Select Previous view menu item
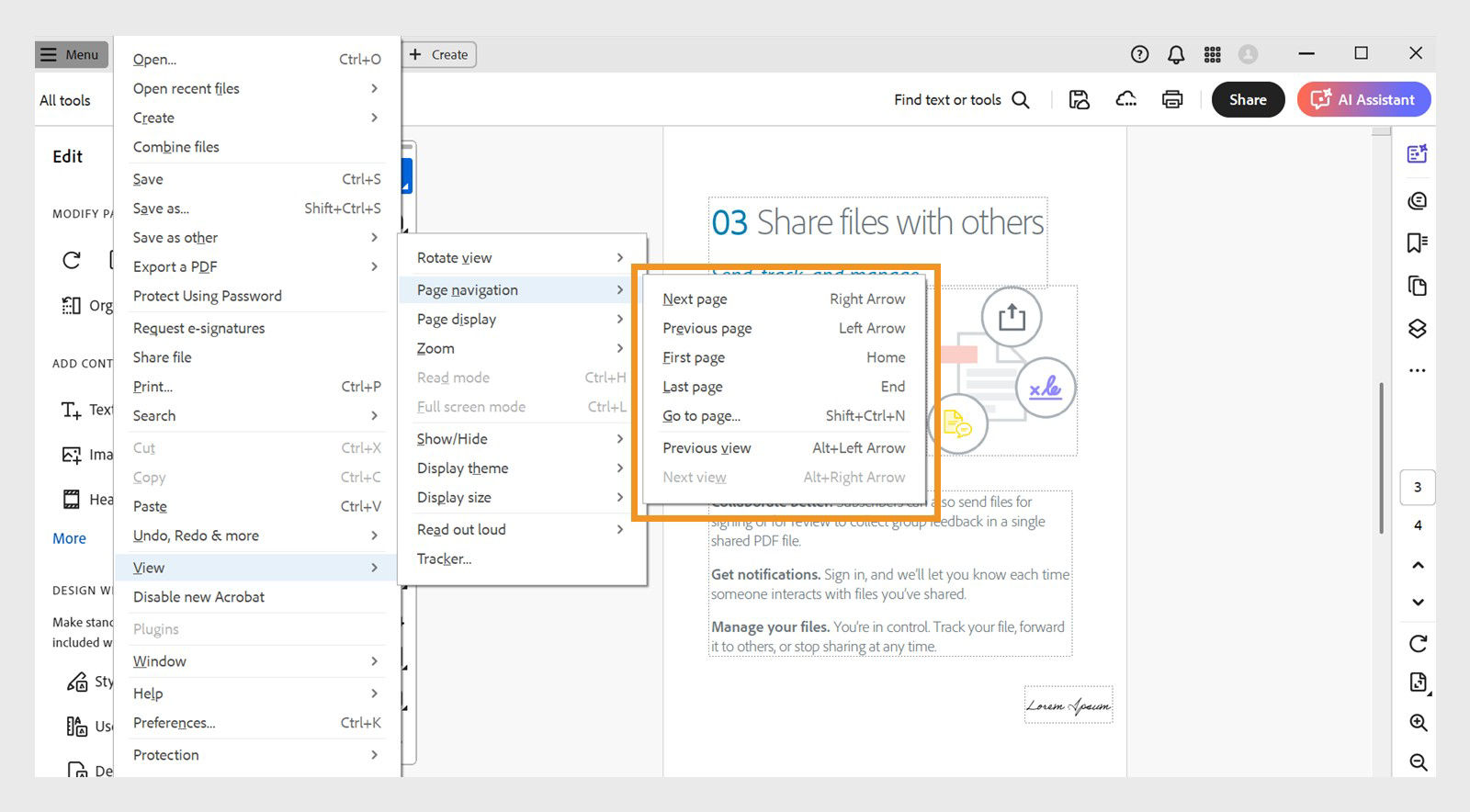1470x812 pixels. click(x=784, y=448)
